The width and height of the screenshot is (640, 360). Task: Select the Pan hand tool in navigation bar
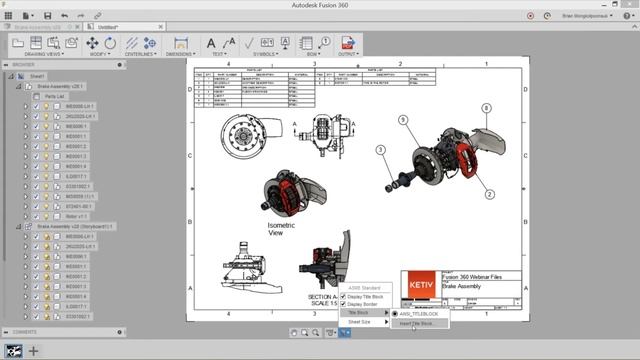294,333
